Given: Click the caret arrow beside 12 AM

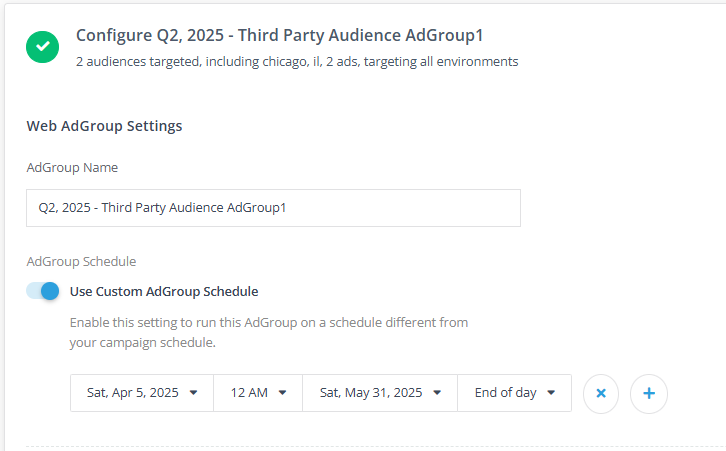Looking at the screenshot, I should click(x=283, y=393).
